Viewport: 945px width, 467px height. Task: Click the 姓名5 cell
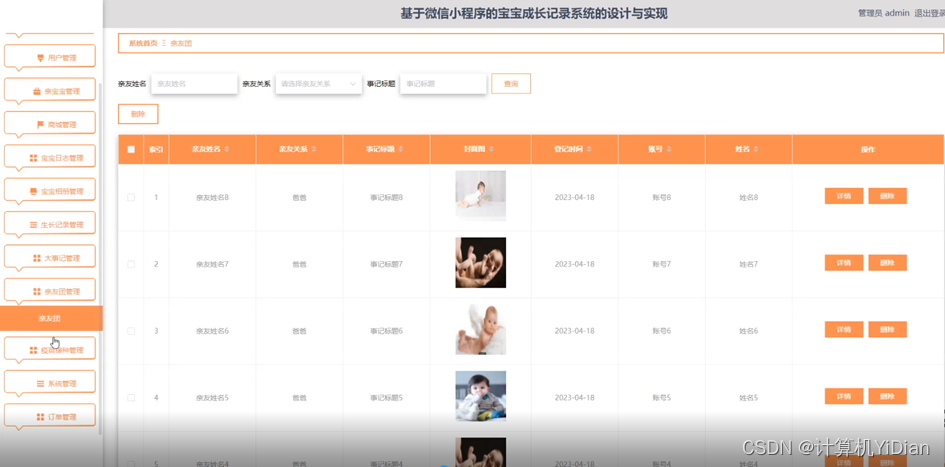click(x=749, y=398)
